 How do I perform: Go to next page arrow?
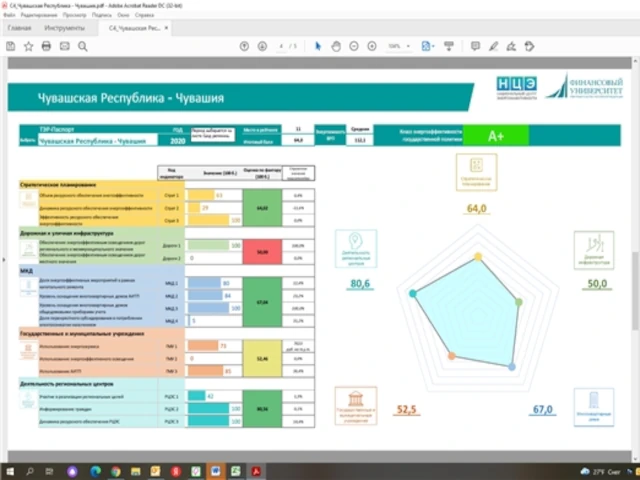[262, 46]
